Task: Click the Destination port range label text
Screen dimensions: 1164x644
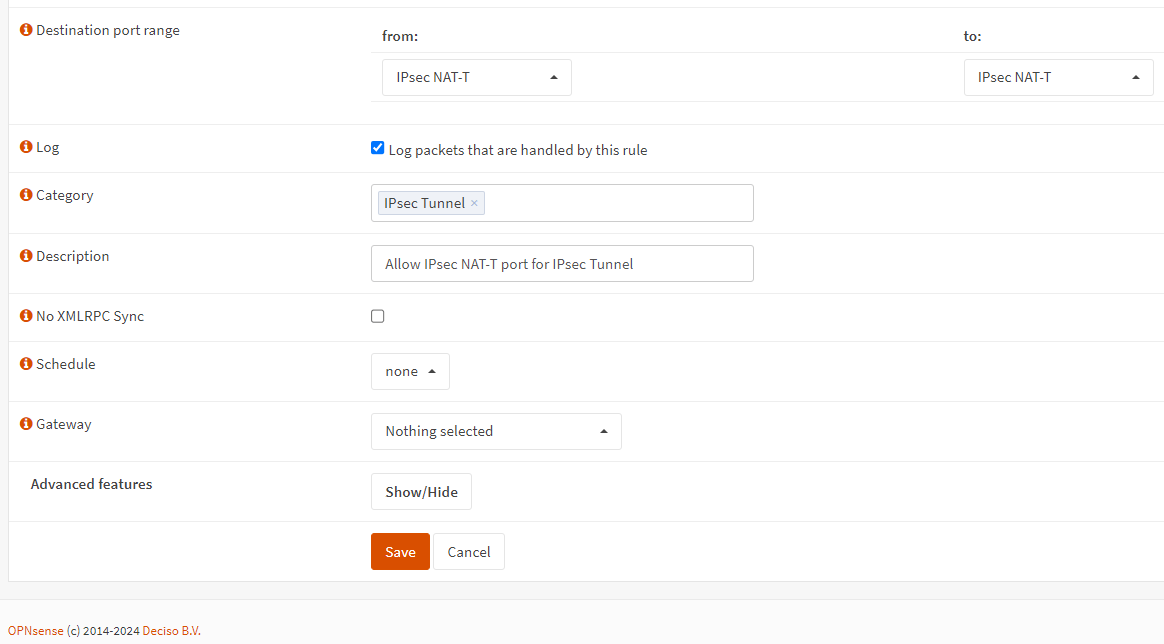Action: 108,30
